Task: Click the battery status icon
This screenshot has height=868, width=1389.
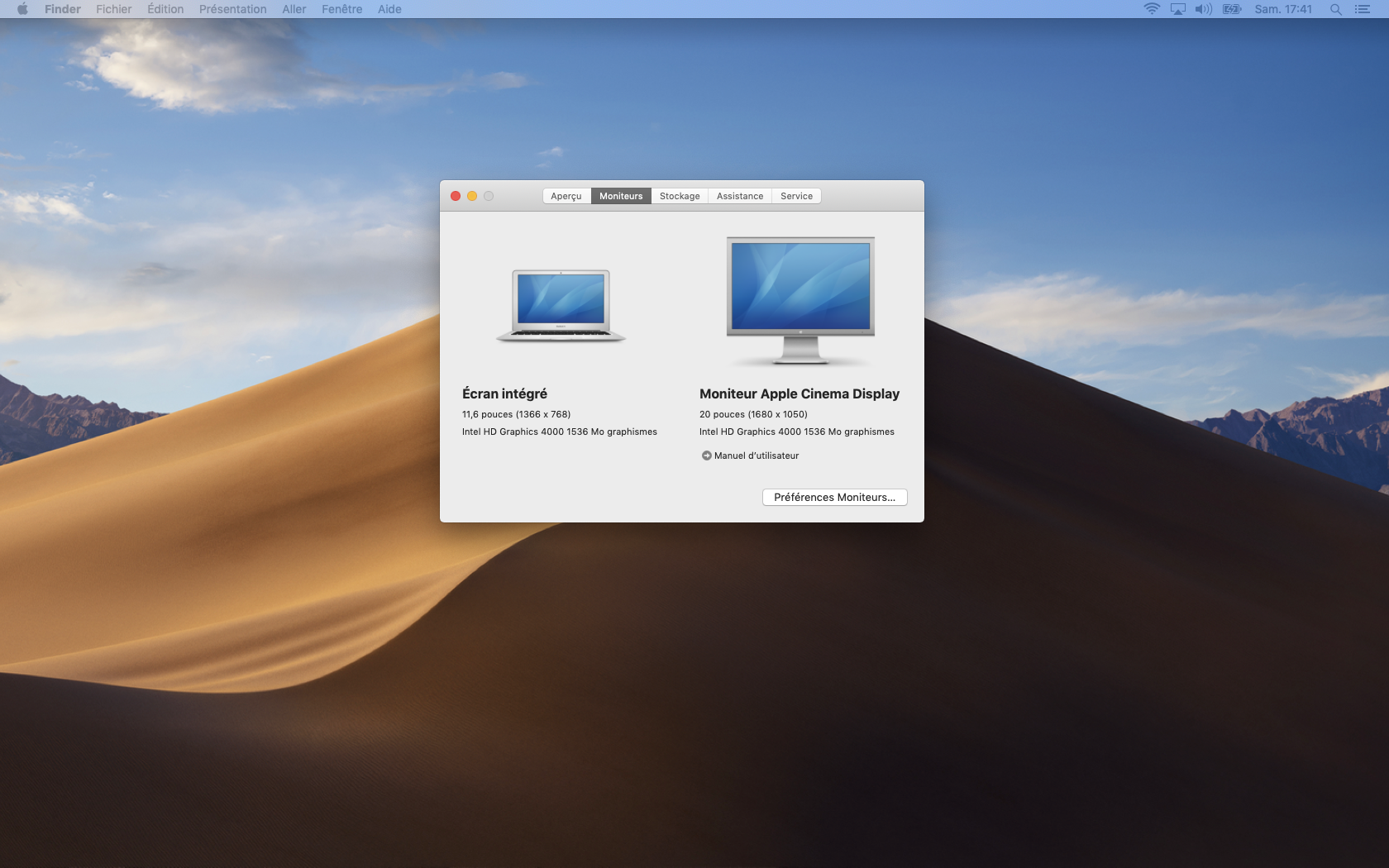Action: pos(1232,9)
